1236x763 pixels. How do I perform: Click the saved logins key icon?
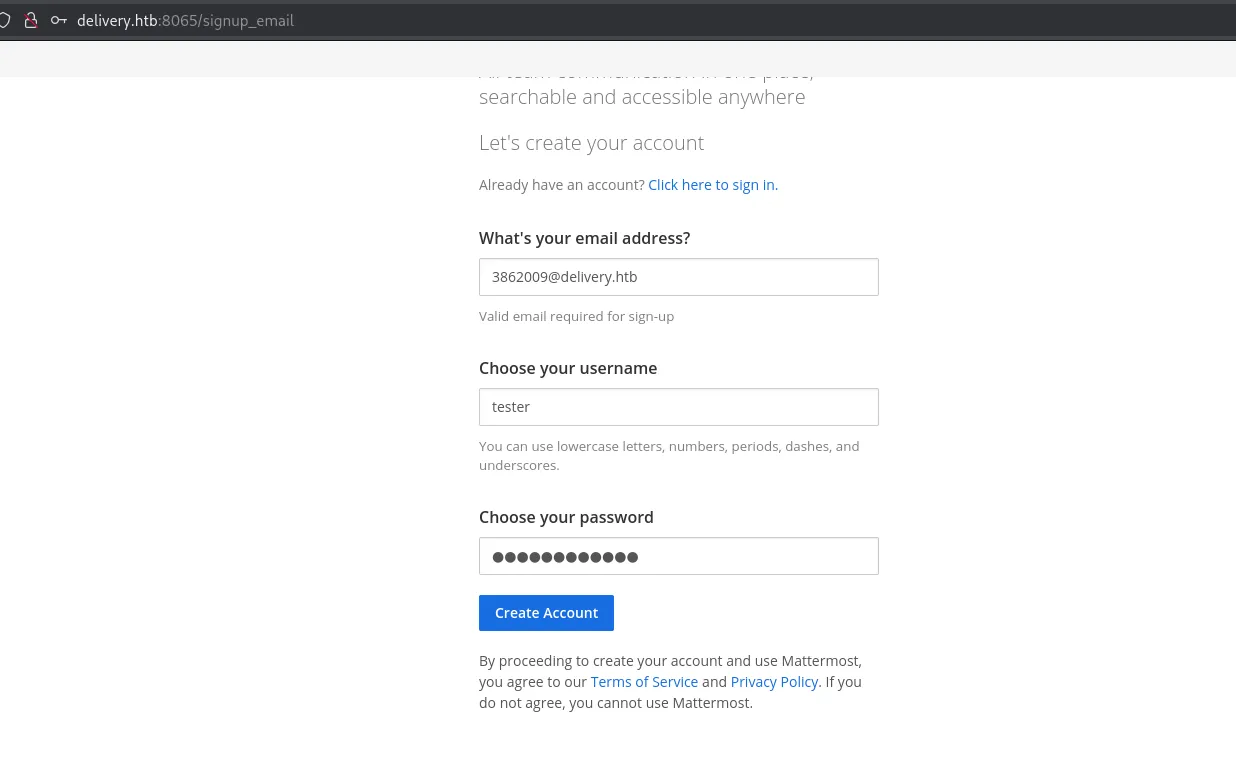point(59,20)
